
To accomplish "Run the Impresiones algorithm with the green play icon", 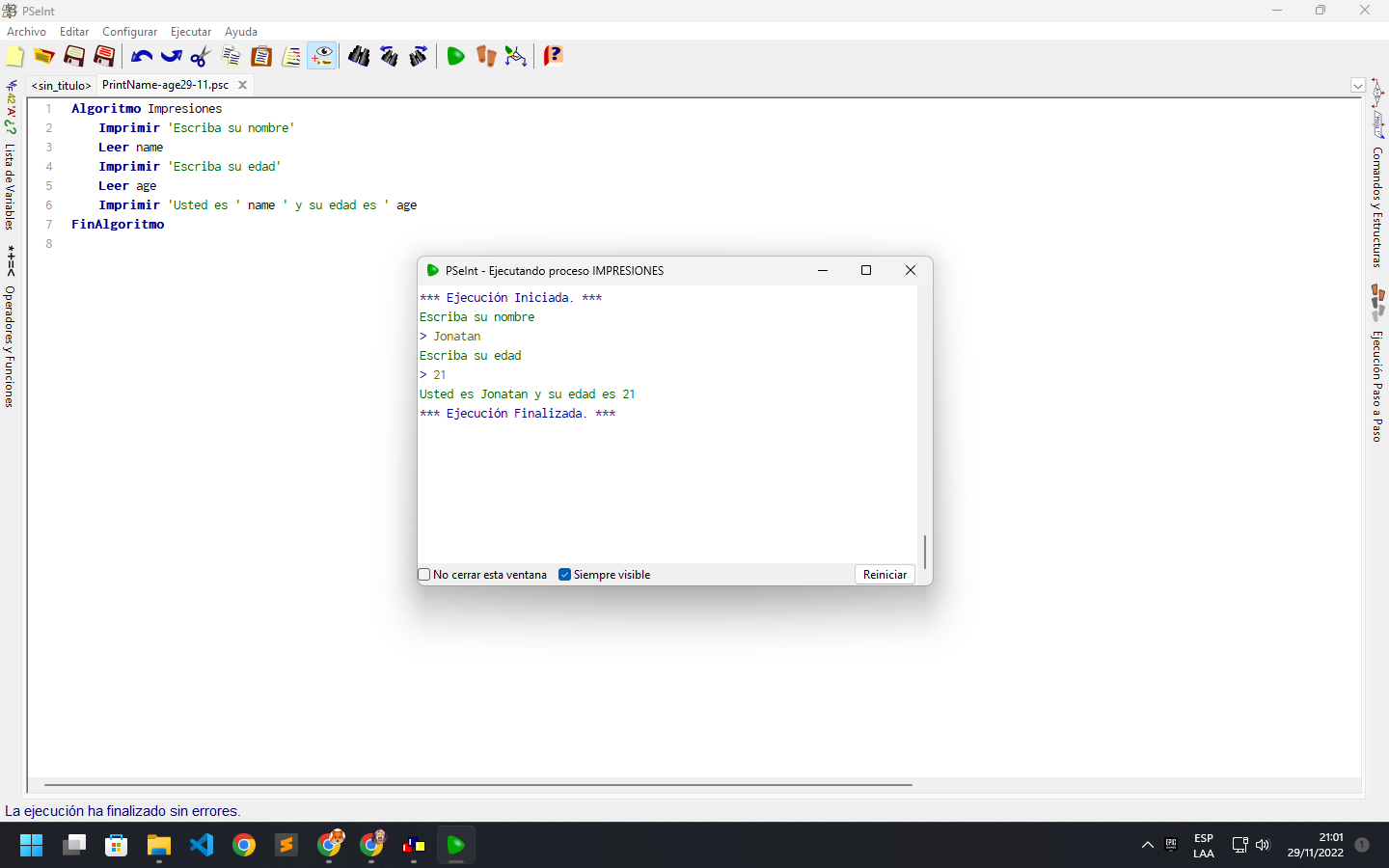I will coord(455,56).
